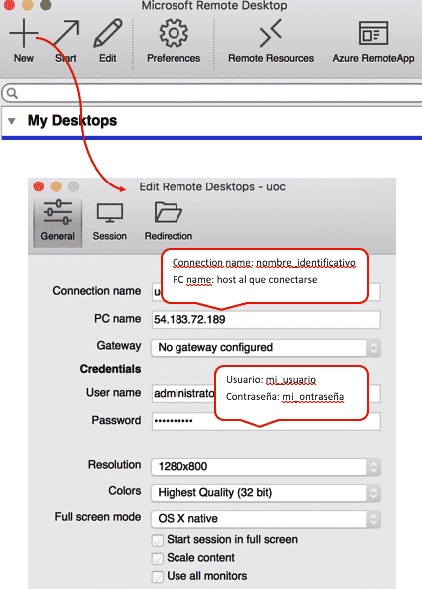This screenshot has width=422, height=589.
Task: Open Preferences gear icon
Action: tap(173, 33)
